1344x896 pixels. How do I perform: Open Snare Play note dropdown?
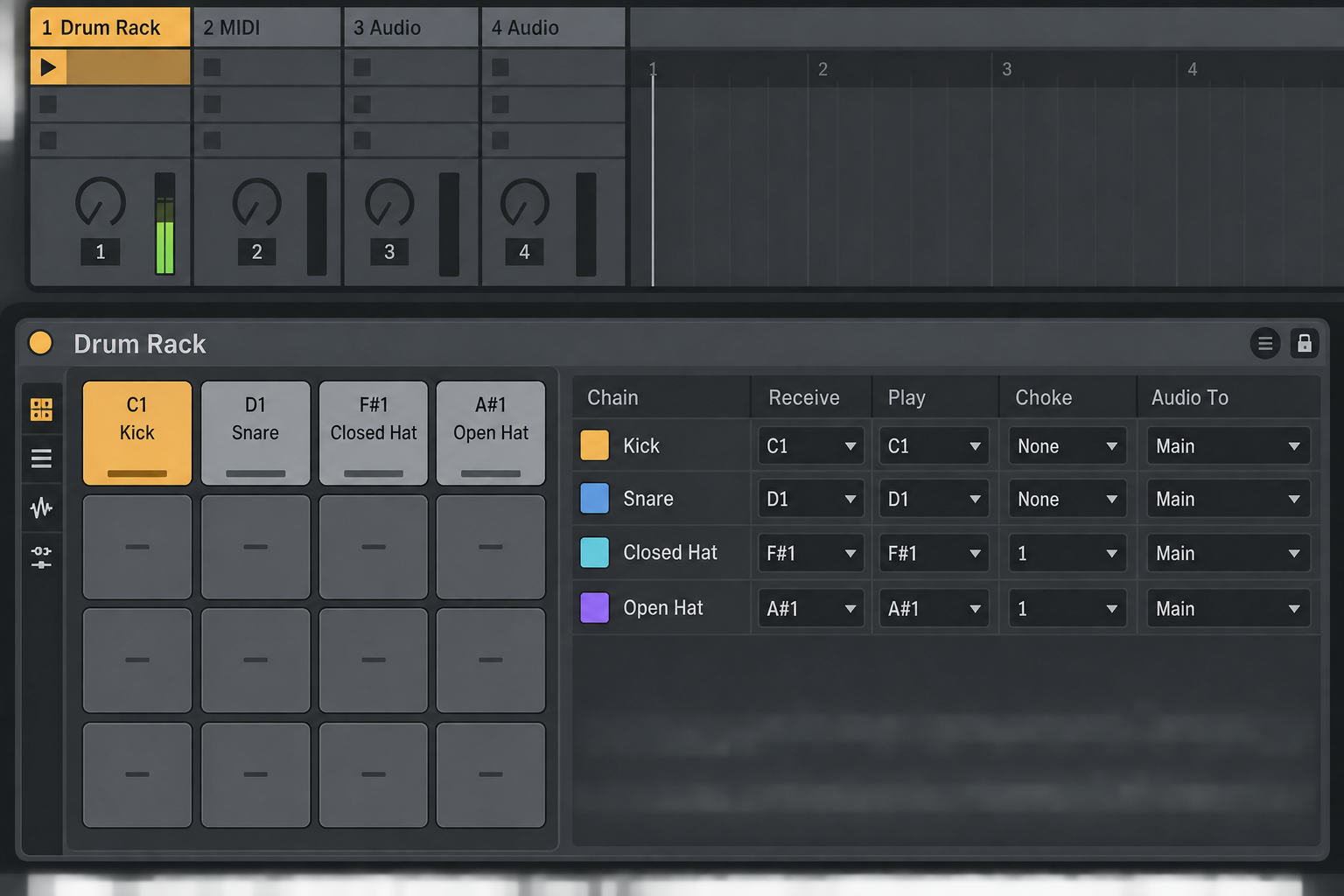coord(934,499)
